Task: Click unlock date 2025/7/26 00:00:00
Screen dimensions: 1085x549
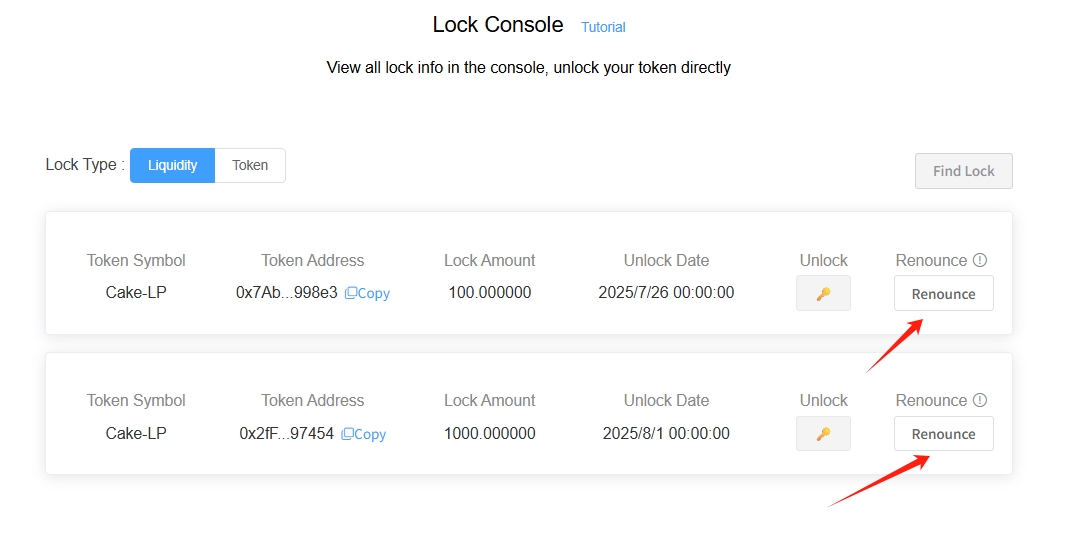Action: coord(666,293)
